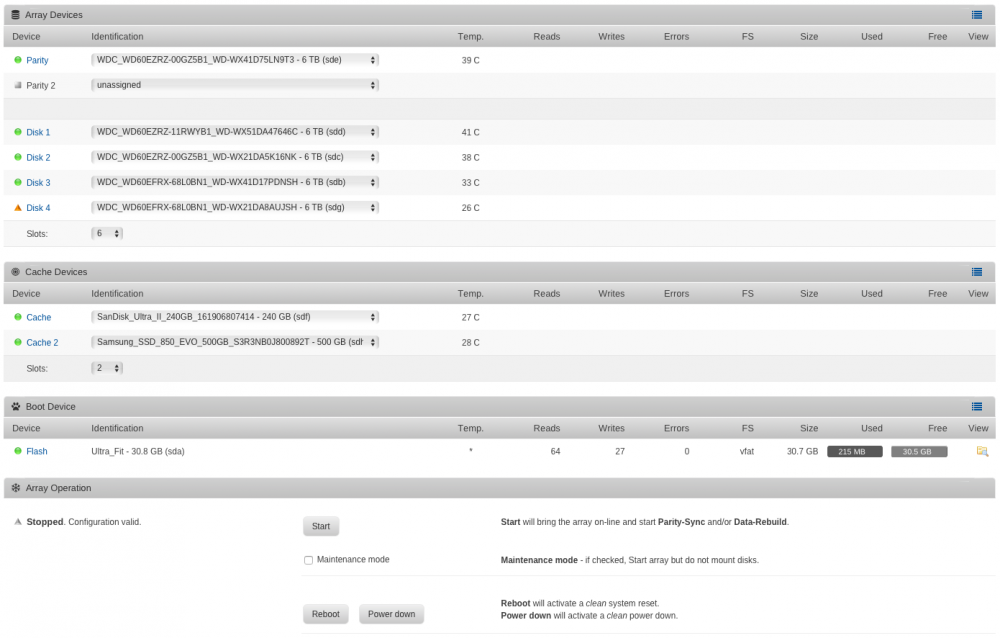Click the vfat filesystem value

click(x=747, y=451)
